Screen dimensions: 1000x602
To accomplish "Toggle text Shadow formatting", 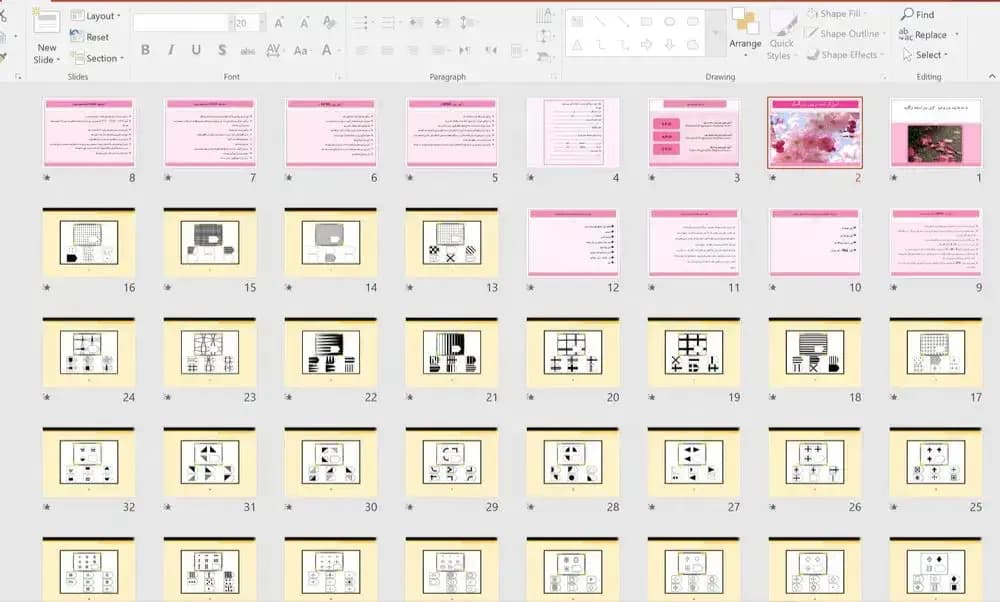I will tap(222, 50).
